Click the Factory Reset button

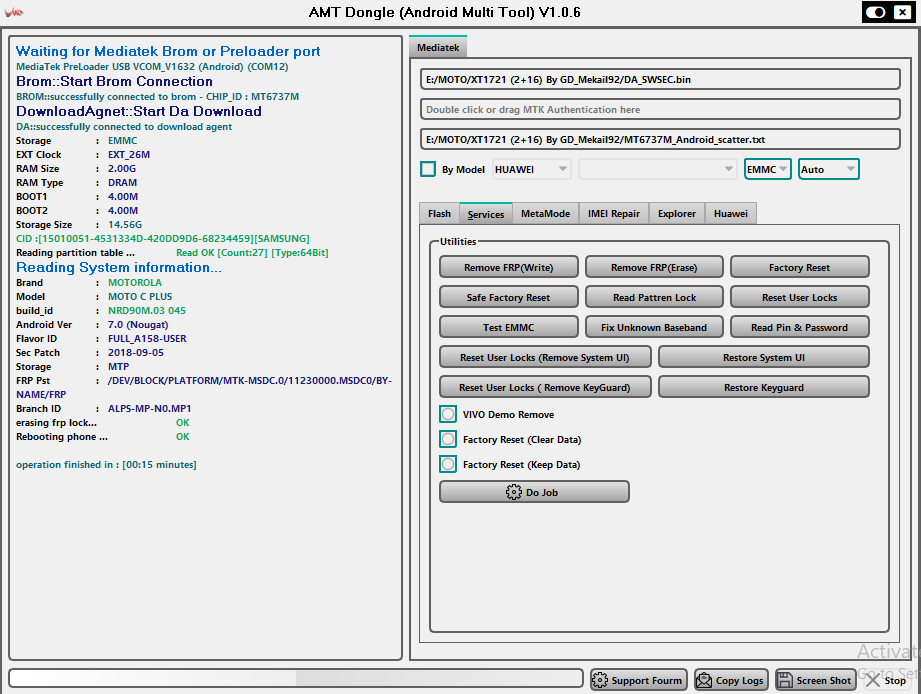799,267
